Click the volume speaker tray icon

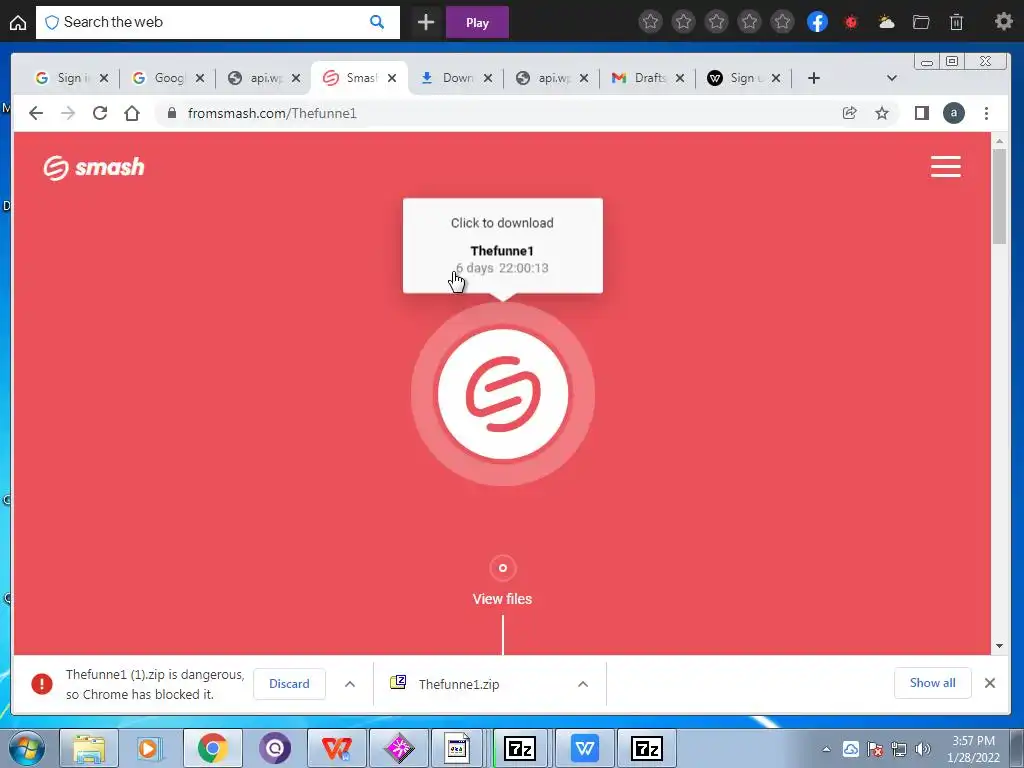pos(922,749)
